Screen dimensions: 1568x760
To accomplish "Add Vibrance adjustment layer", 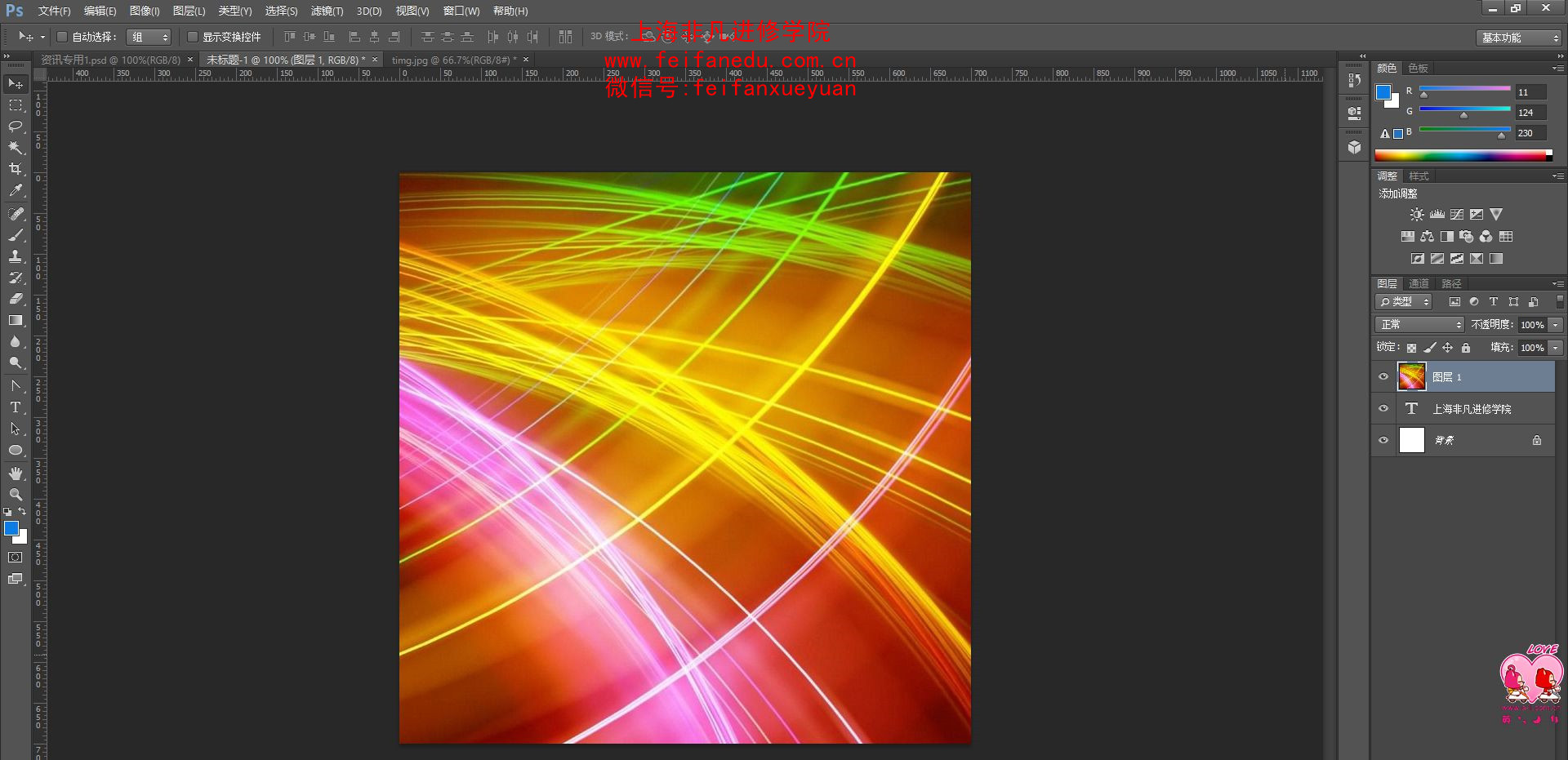I will coord(1496,215).
